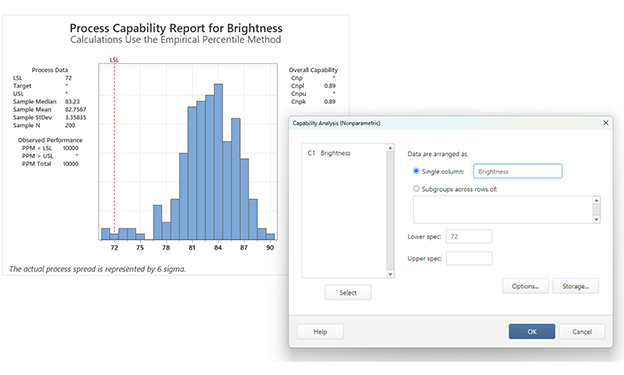The height and width of the screenshot is (375, 624).
Task: Click column list scrollbar up arrow
Action: (390, 148)
